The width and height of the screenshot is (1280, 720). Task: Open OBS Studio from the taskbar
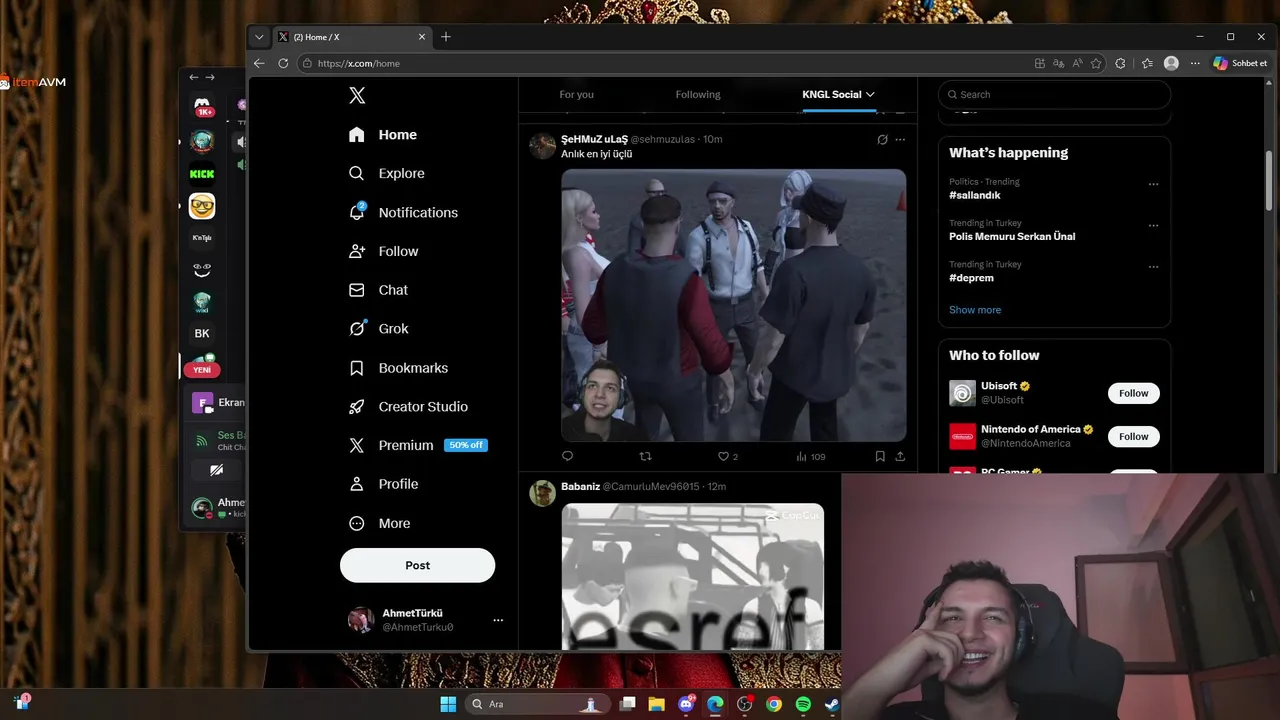point(744,704)
